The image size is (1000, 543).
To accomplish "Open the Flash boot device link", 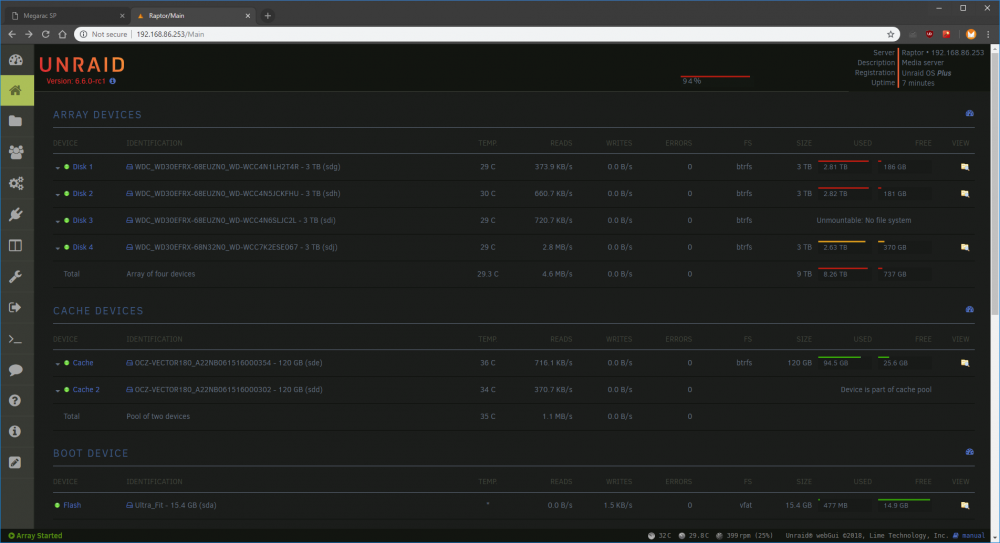I will pos(72,505).
